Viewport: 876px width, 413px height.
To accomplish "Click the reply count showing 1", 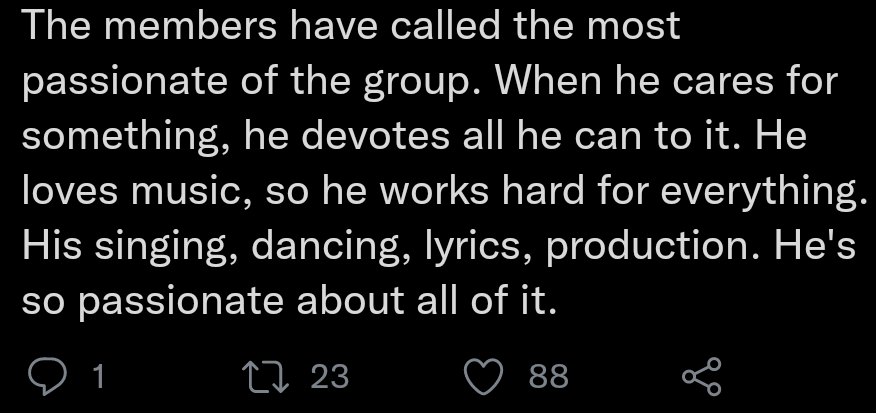I will pos(97,377).
